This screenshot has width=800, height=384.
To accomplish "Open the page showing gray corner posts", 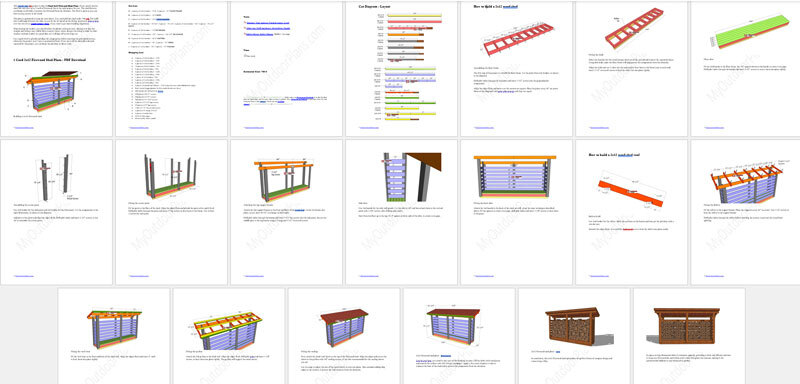I will coord(56,212).
